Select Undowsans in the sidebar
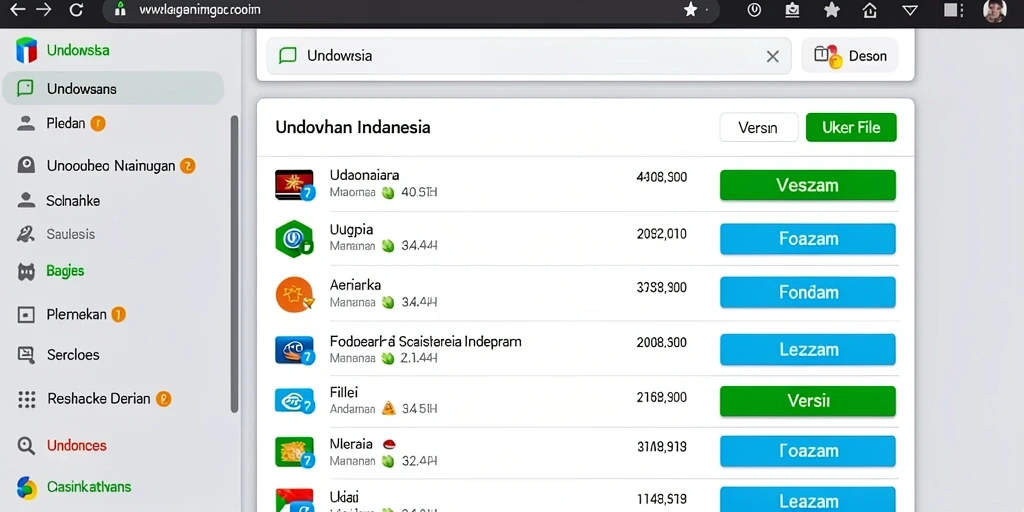This screenshot has height=512, width=1024. pyautogui.click(x=113, y=88)
